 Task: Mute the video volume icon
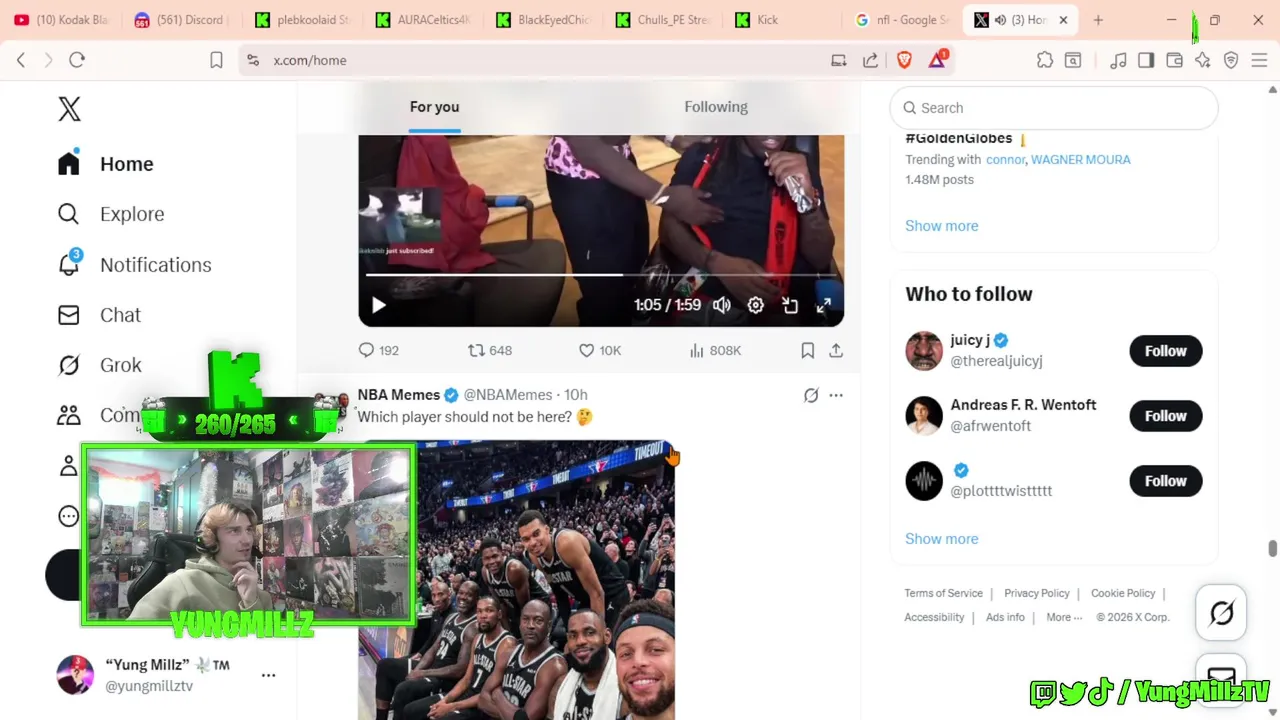pyautogui.click(x=722, y=306)
